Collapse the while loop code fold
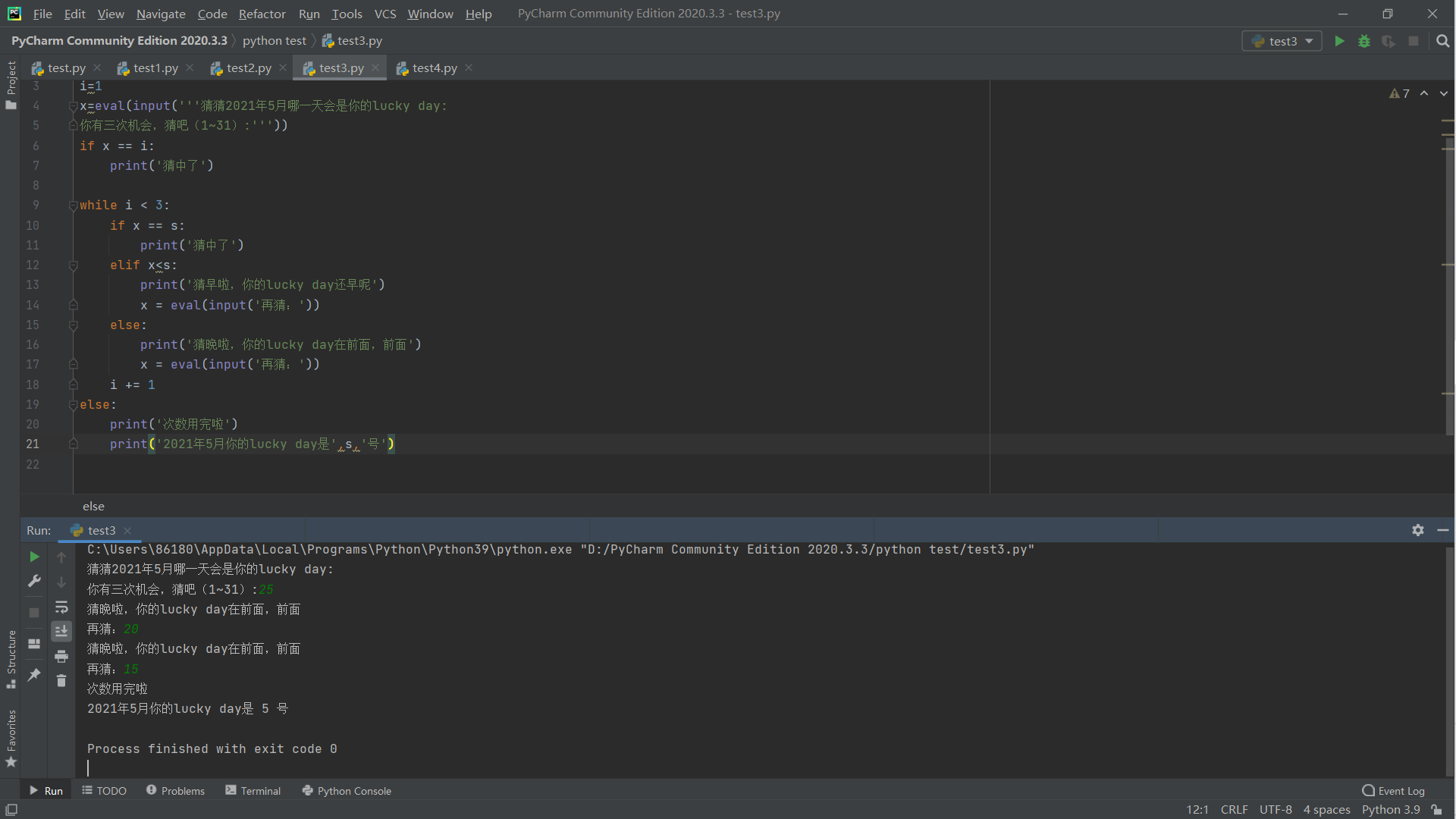The width and height of the screenshot is (1456, 819). pos(74,206)
